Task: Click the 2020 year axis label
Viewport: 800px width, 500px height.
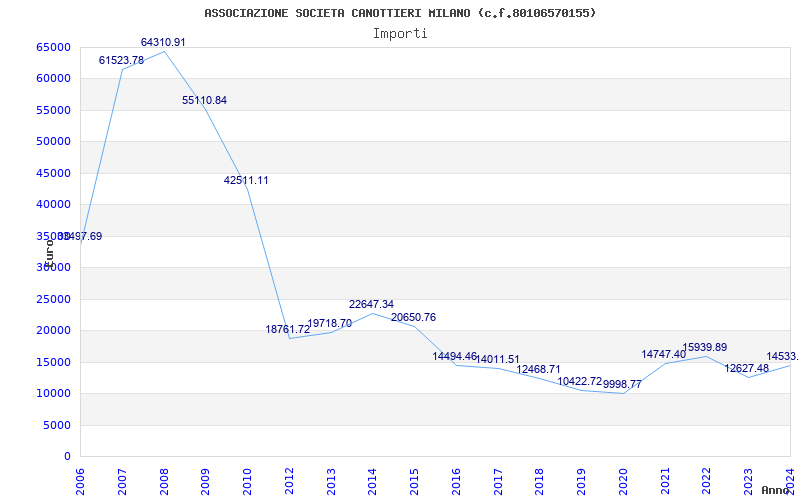Action: (623, 482)
